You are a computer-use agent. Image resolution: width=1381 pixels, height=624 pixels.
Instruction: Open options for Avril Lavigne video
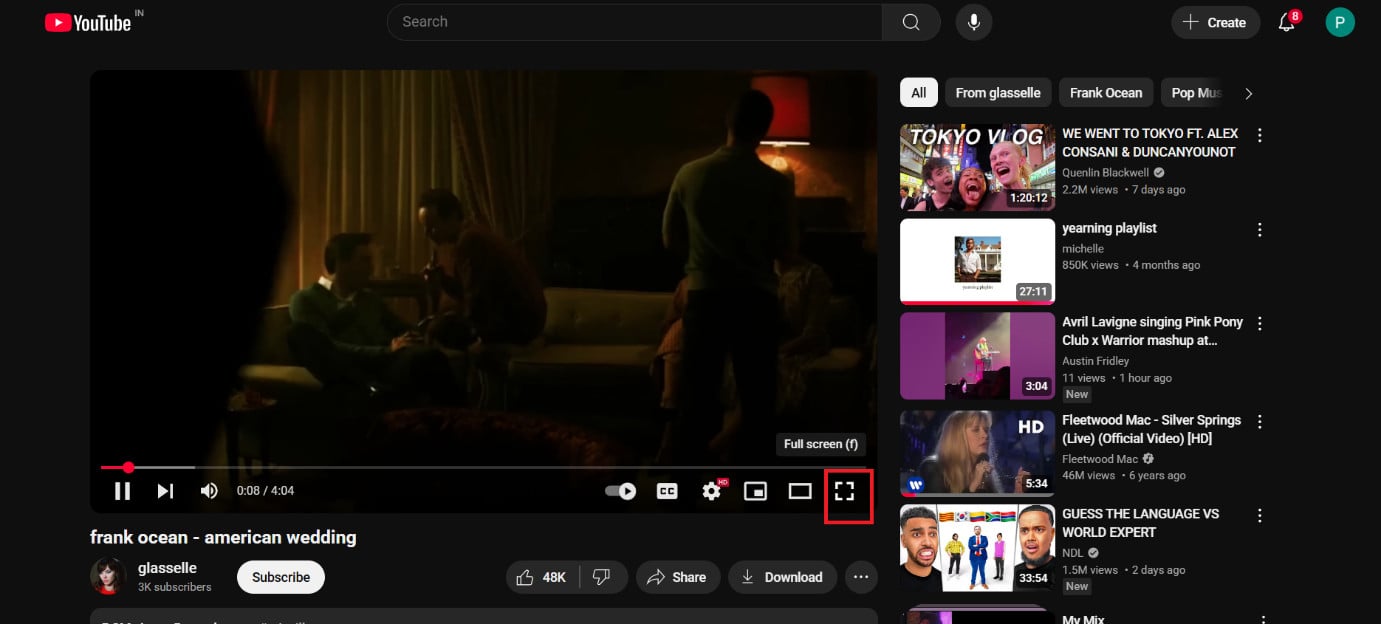click(1260, 324)
